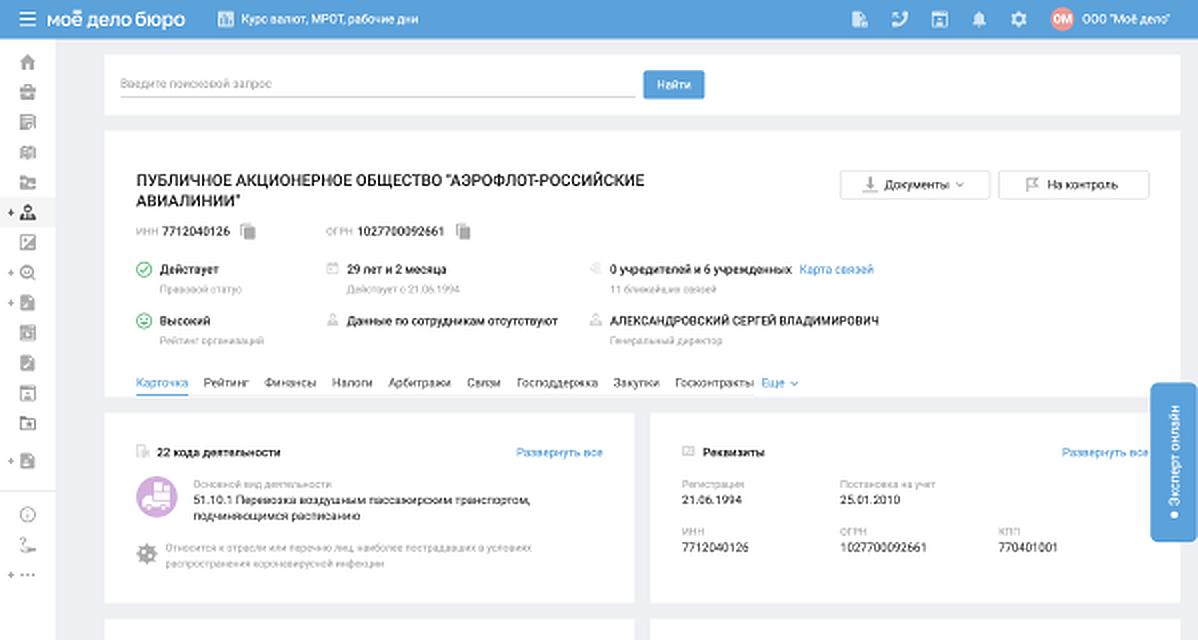Screen dimensions: 1198x640
Task: Open the open-book icon in the sidebar
Action: pos(28,152)
